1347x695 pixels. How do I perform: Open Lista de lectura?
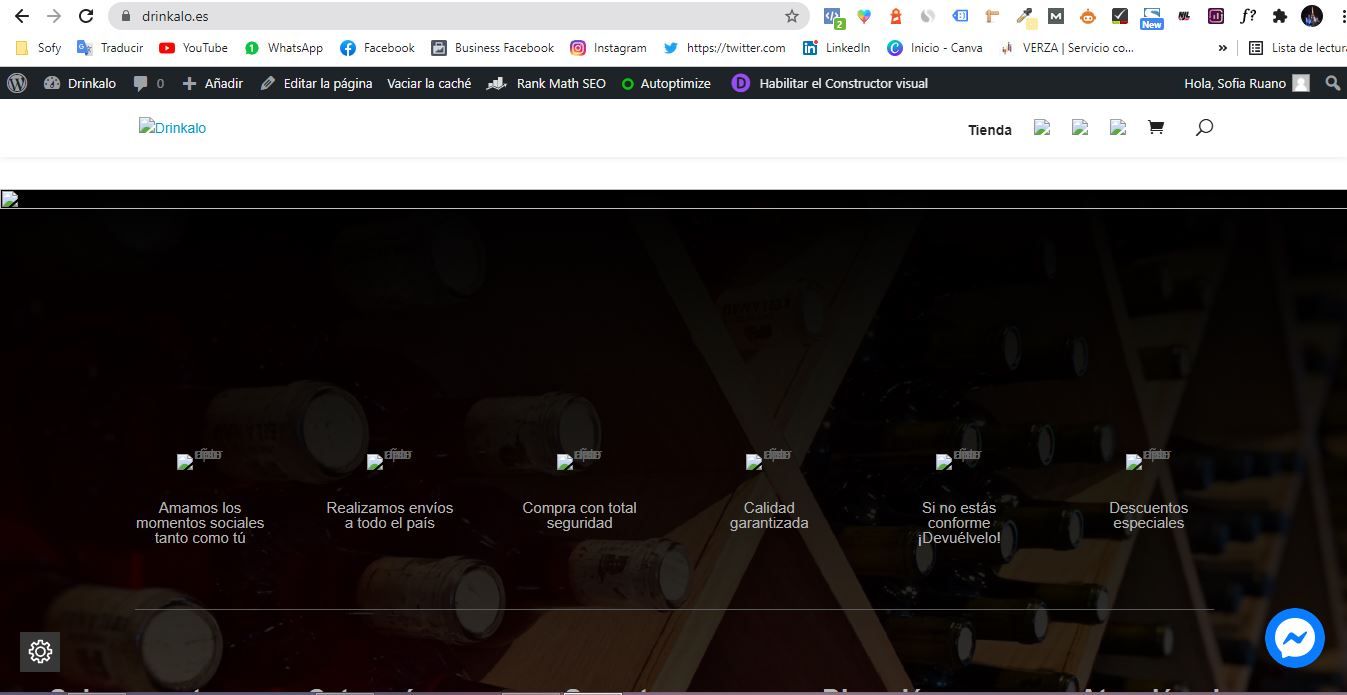point(1297,47)
